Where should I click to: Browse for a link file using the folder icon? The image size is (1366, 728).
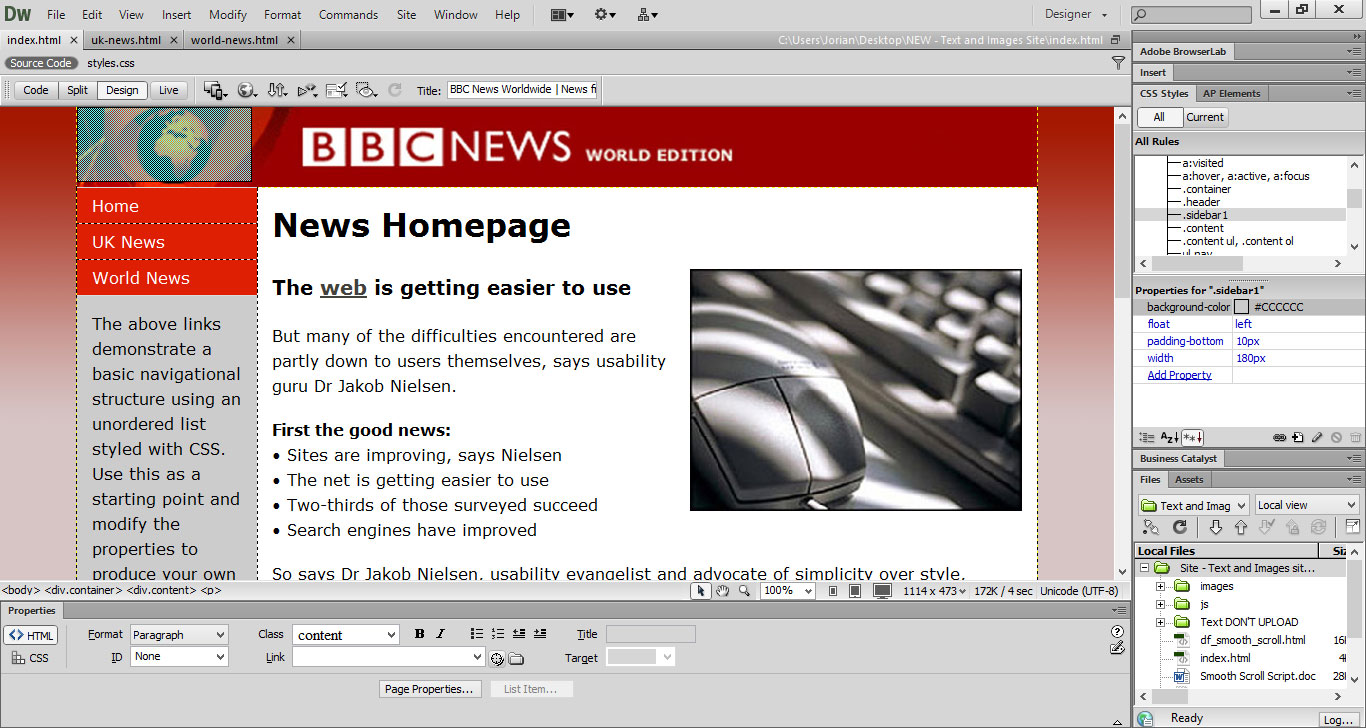point(516,658)
